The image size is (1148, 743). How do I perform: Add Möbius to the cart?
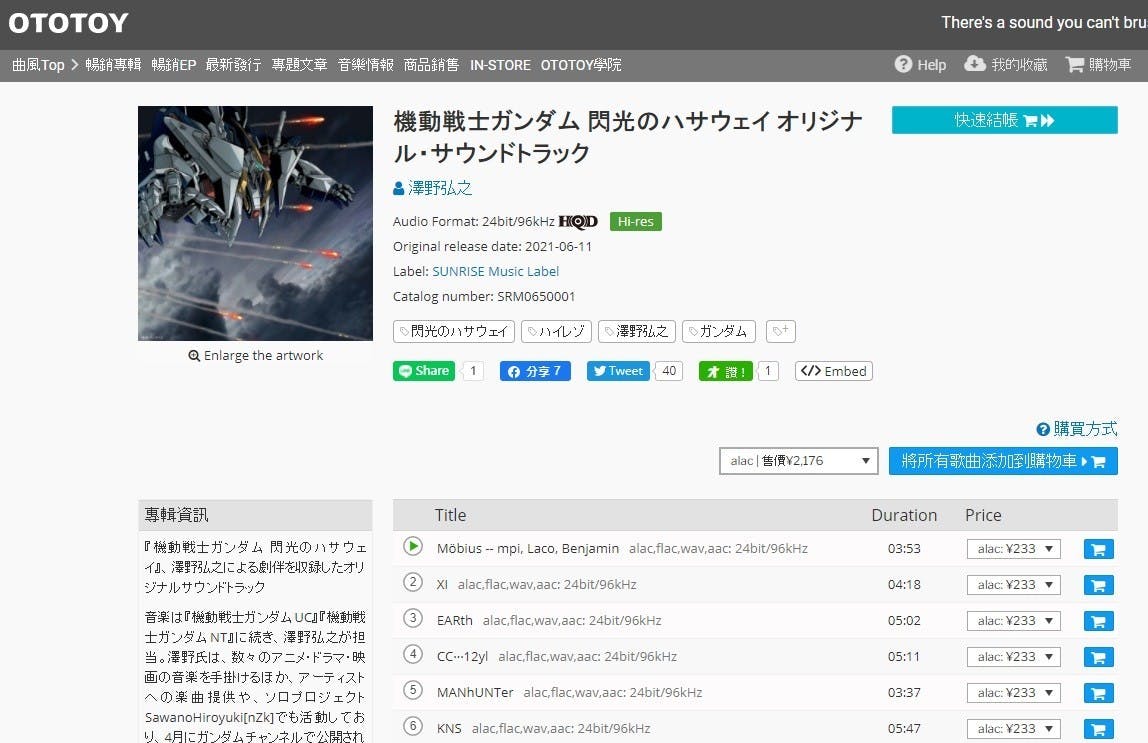(x=1098, y=549)
